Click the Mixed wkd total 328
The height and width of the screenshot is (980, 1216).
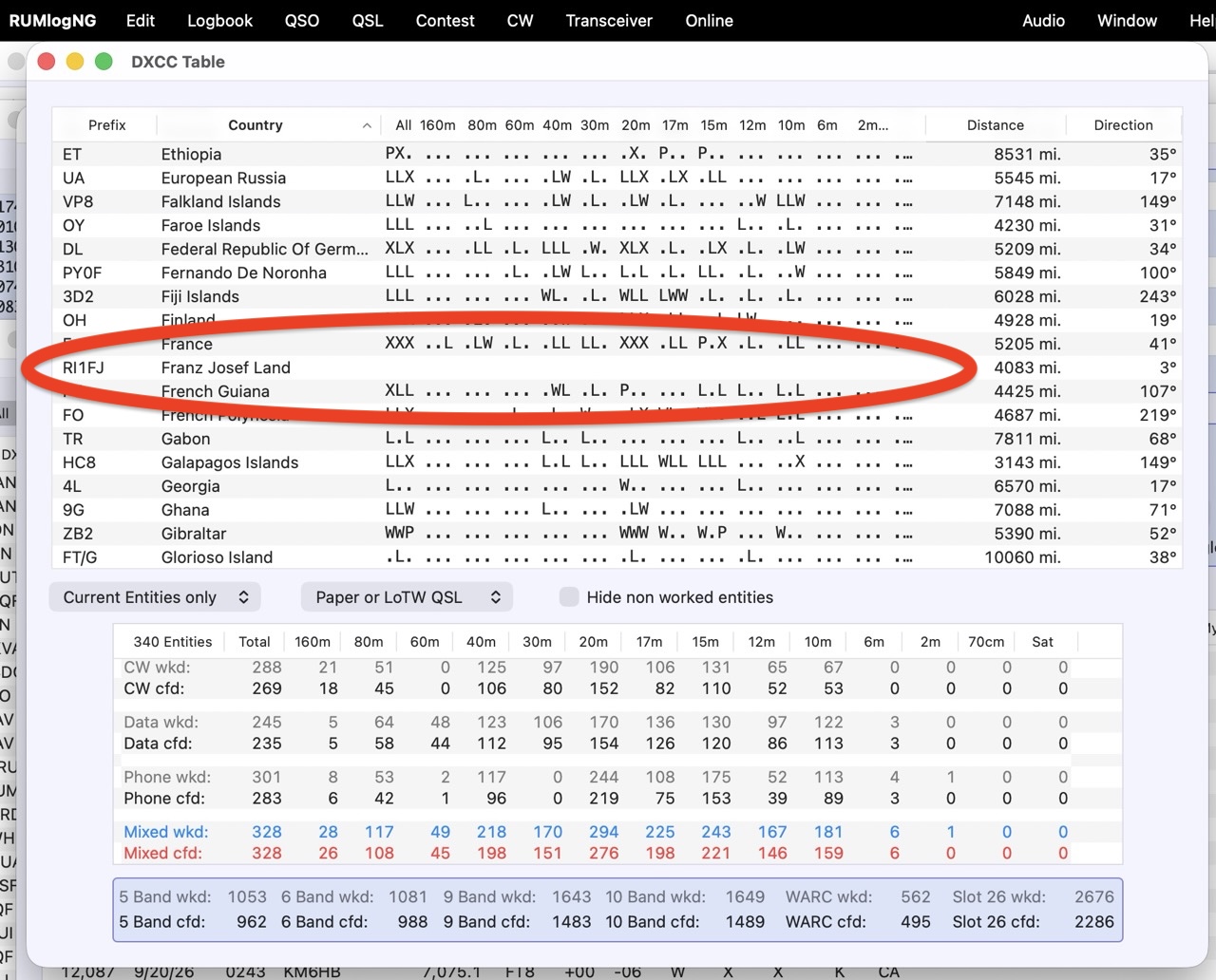(x=267, y=832)
